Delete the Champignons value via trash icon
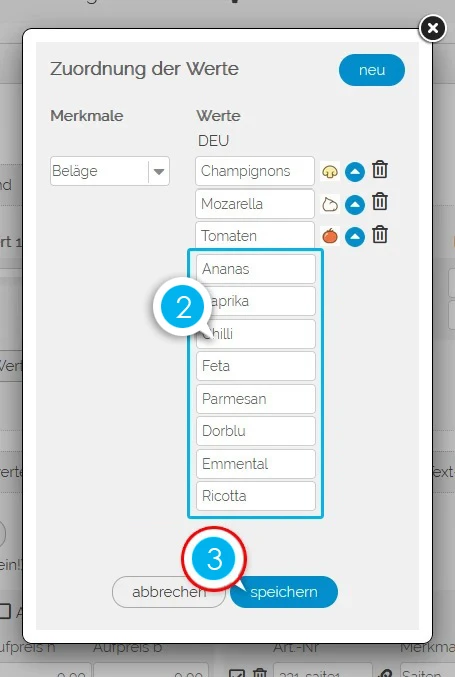This screenshot has width=455, height=677. pyautogui.click(x=380, y=169)
